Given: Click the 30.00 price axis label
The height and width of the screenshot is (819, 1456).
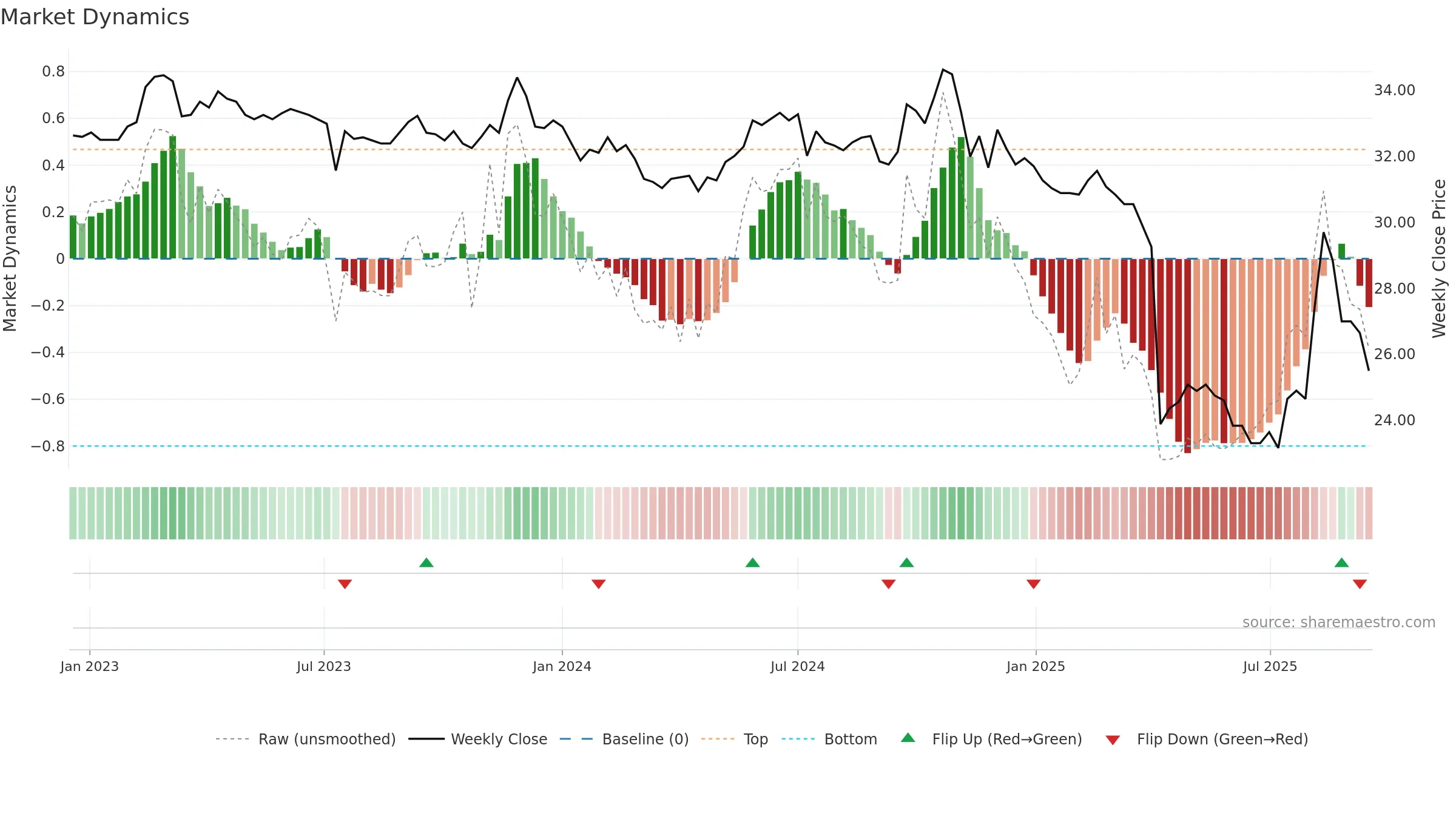Looking at the screenshot, I should click(x=1395, y=223).
